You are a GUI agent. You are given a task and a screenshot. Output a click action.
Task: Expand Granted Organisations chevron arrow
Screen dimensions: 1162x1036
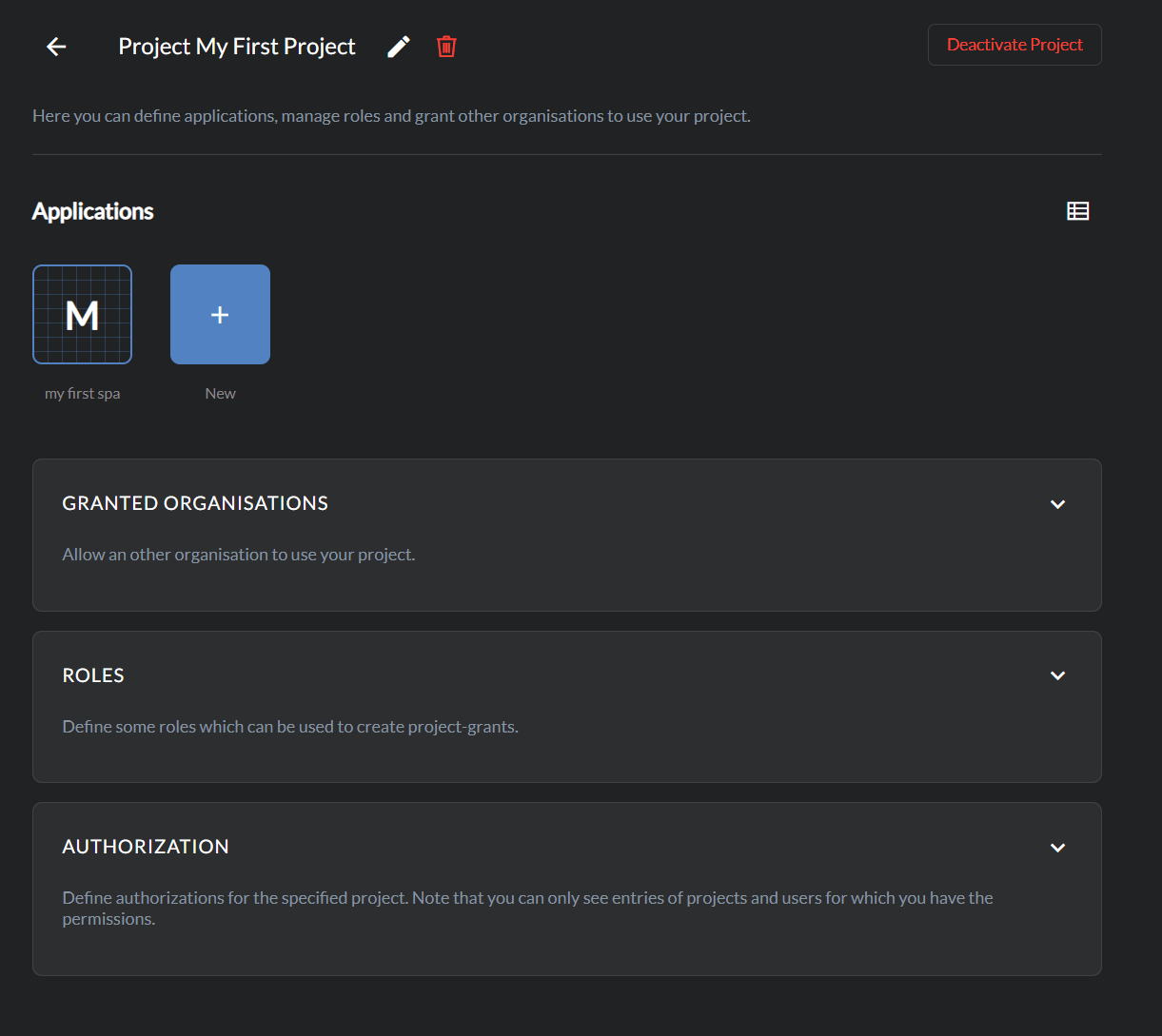click(x=1057, y=504)
